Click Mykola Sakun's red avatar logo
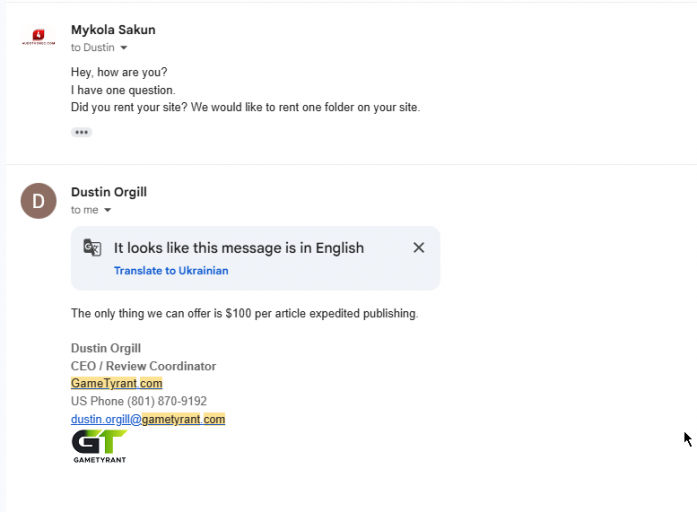Screen dimensions: 697x512 pyautogui.click(x=39, y=37)
